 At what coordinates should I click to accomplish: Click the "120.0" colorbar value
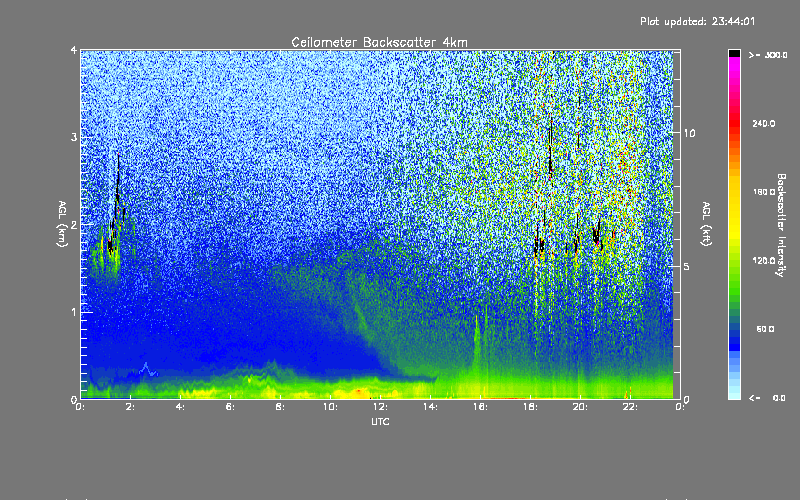(x=763, y=260)
